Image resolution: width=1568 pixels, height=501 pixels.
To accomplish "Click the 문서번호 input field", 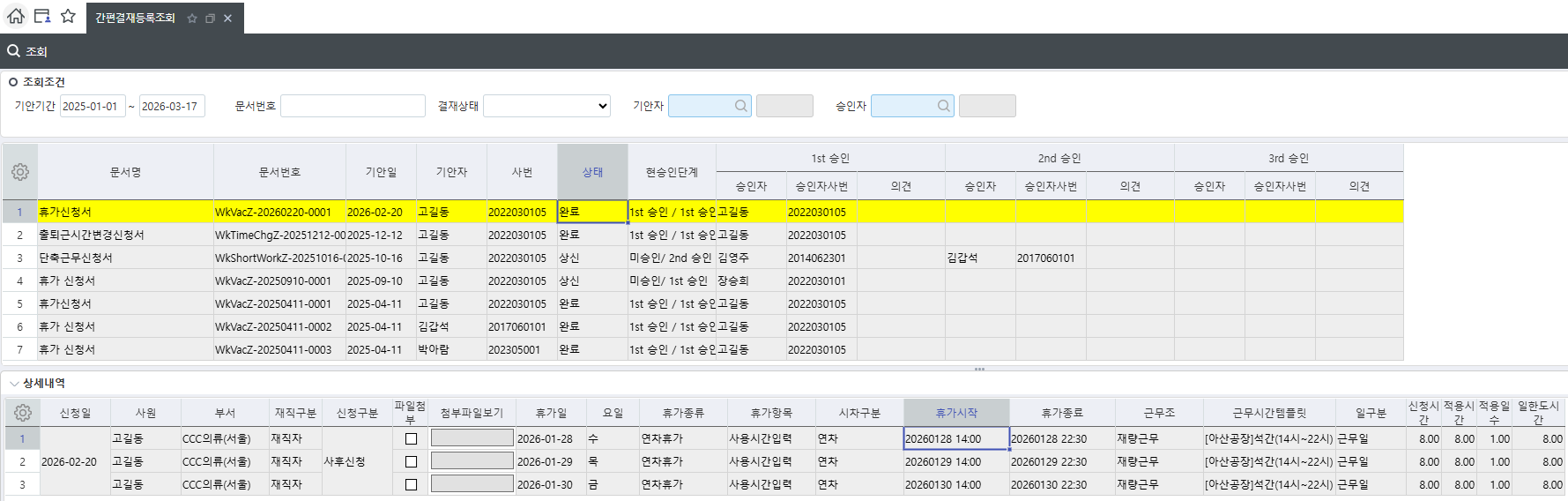I will tap(353, 106).
